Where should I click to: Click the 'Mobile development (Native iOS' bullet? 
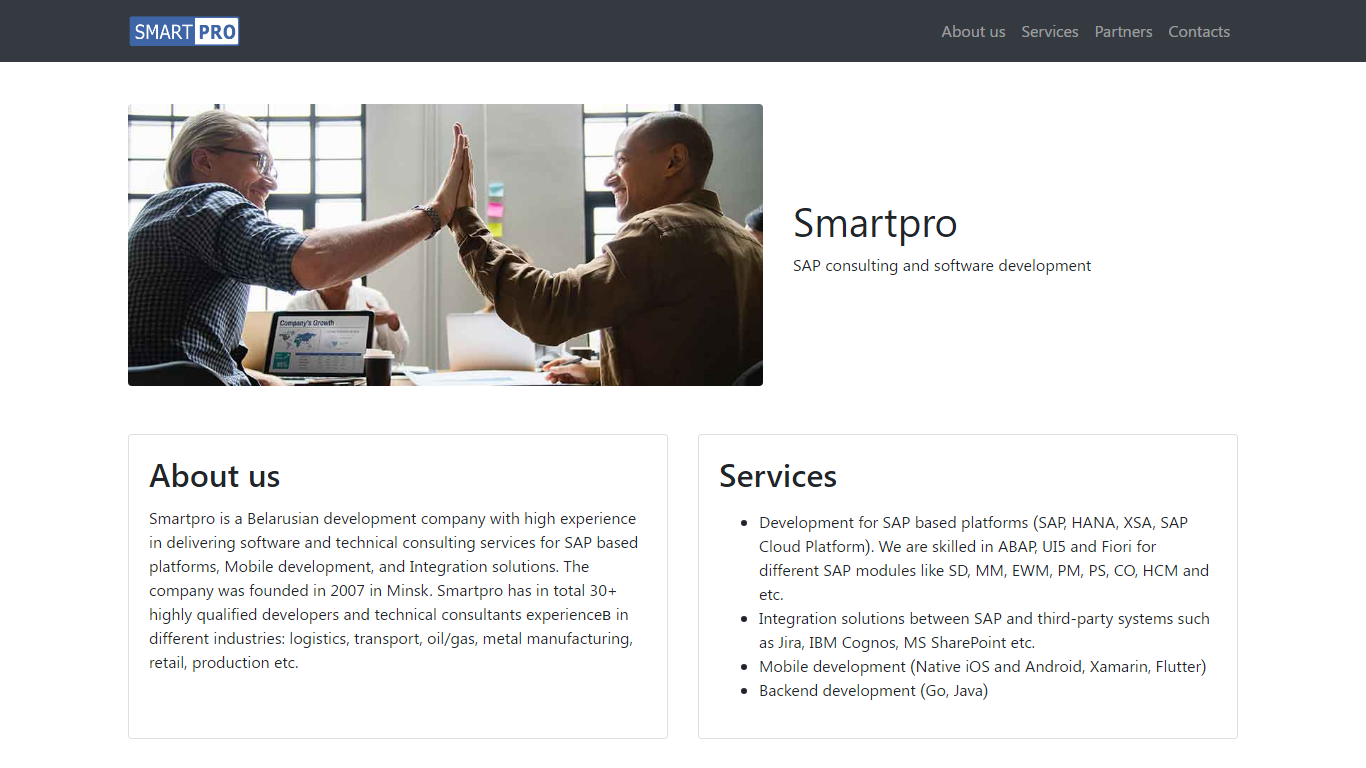coord(983,667)
